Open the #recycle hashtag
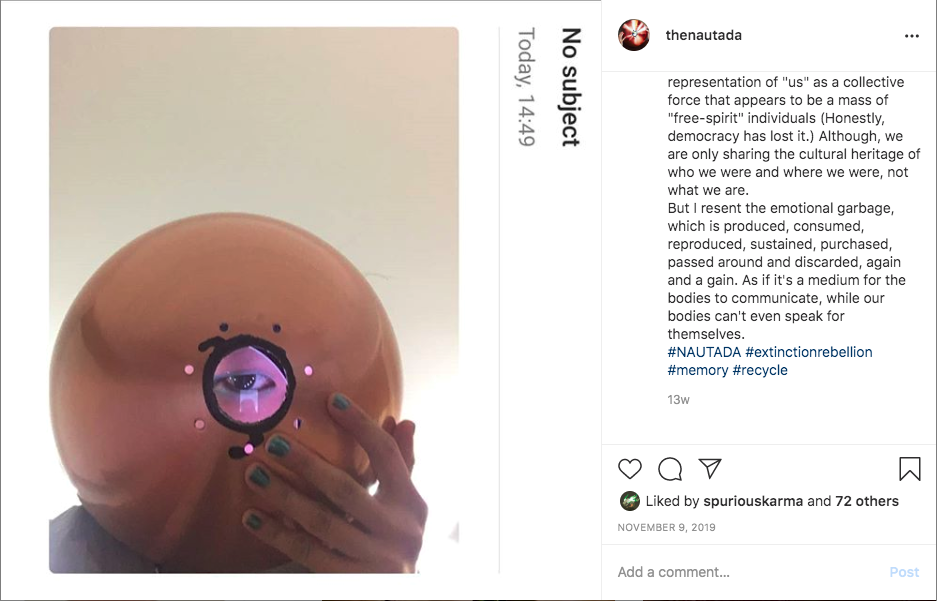The image size is (937, 601). pos(760,370)
